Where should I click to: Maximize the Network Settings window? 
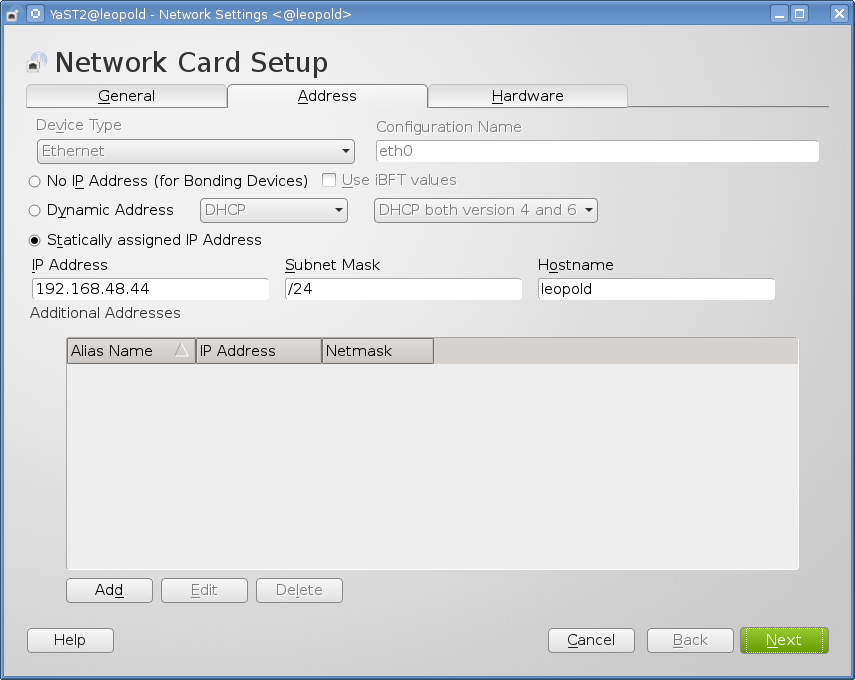799,14
